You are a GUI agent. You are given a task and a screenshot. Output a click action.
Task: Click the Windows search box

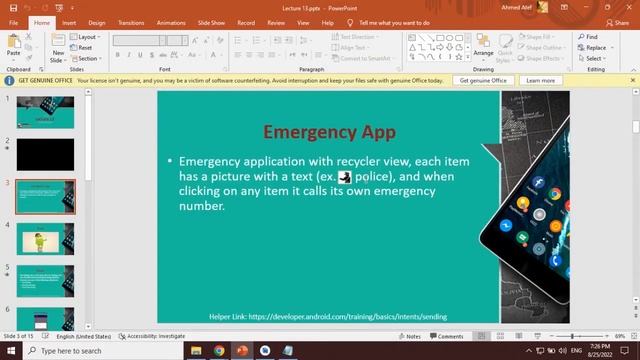tap(104, 351)
